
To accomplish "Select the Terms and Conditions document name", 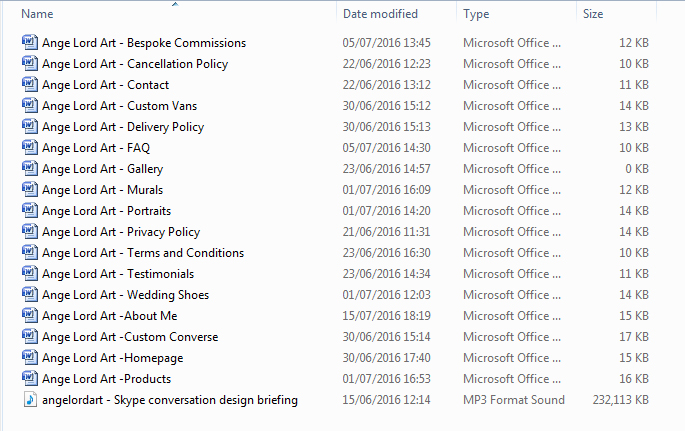I will pos(143,253).
